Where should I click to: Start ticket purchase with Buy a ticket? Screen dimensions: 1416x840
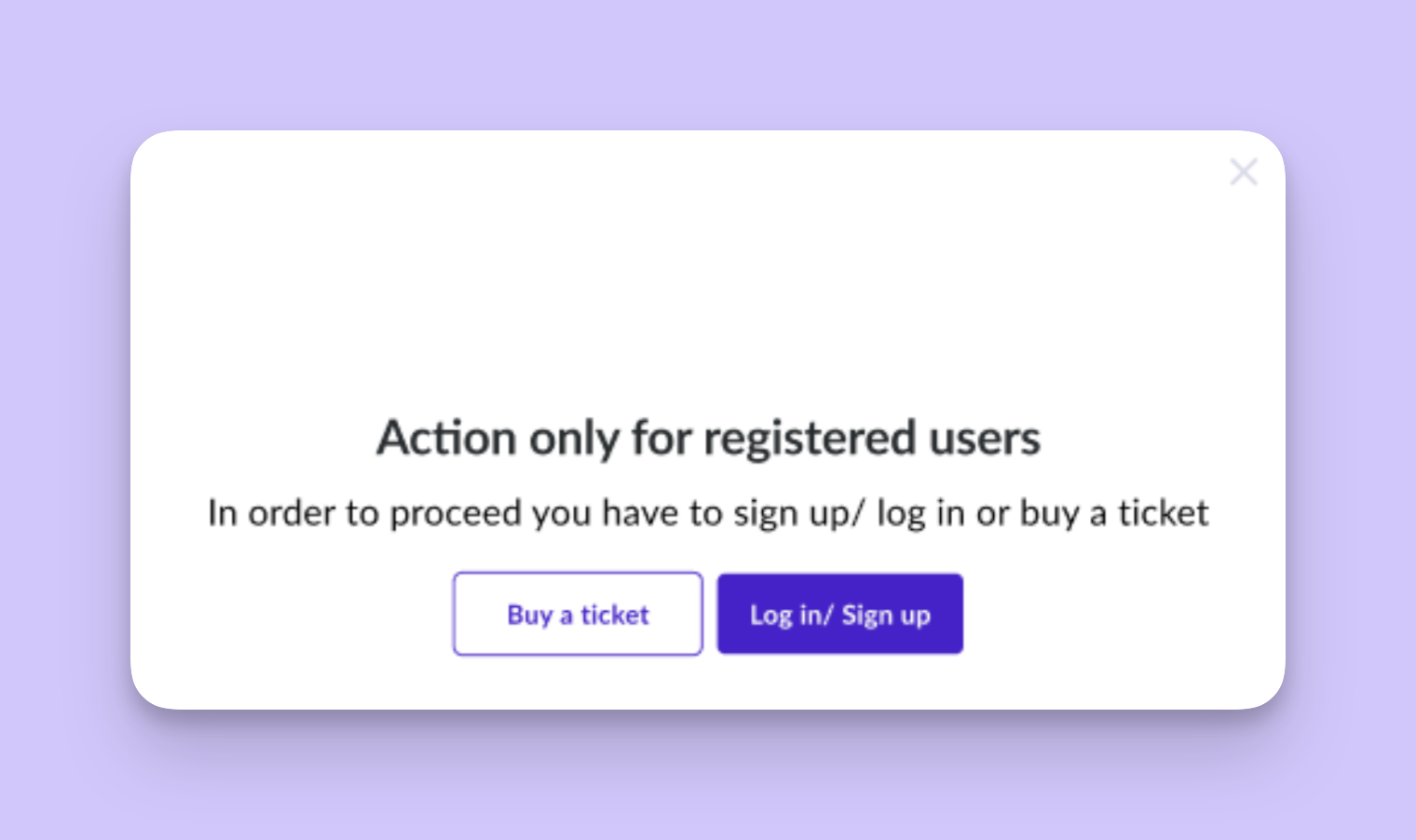pyautogui.click(x=578, y=614)
